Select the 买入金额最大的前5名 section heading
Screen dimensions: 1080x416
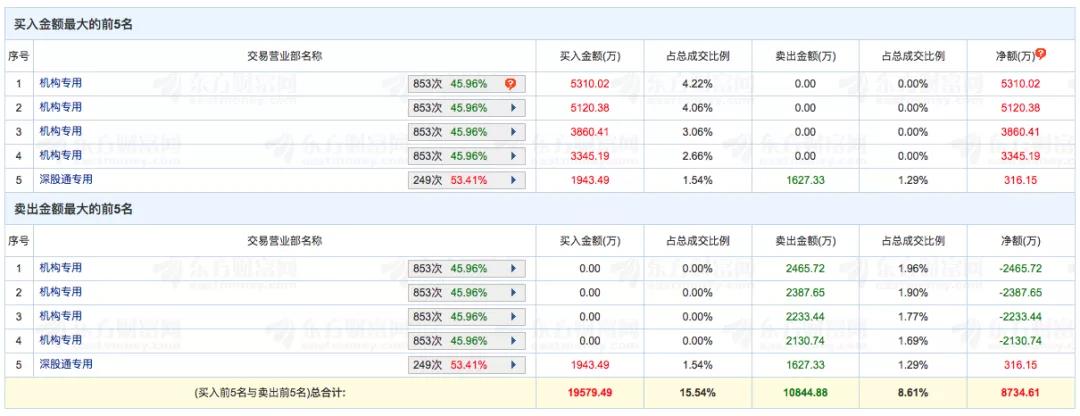pyautogui.click(x=73, y=24)
